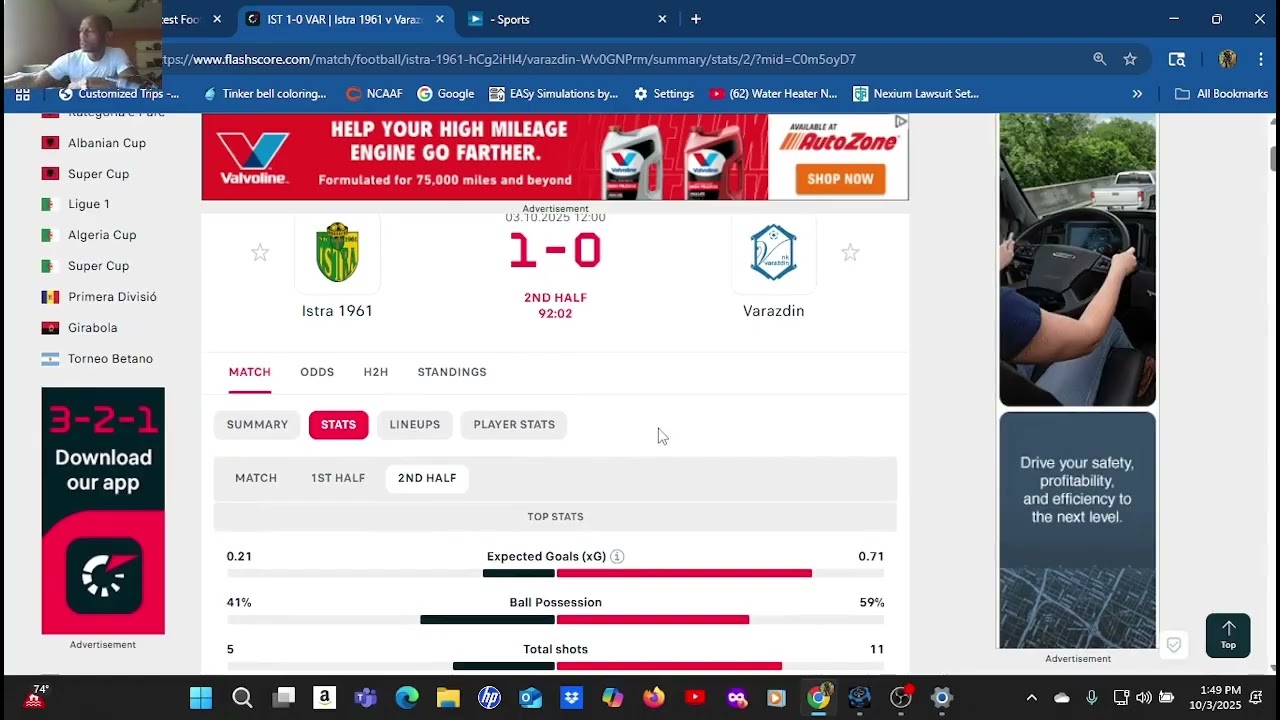Screen dimensions: 1280x720
Task: Show more bookmarks via the chevron
Action: [x=1137, y=94]
